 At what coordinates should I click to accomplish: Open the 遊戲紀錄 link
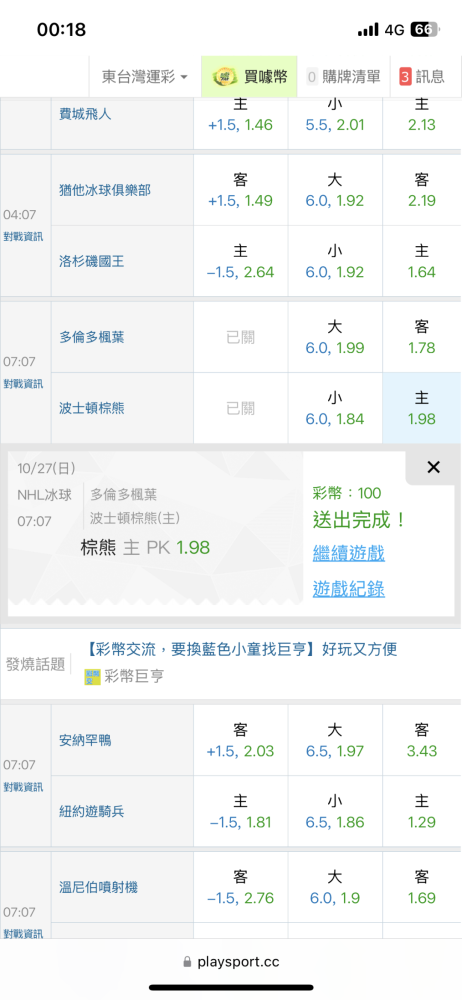[348, 590]
